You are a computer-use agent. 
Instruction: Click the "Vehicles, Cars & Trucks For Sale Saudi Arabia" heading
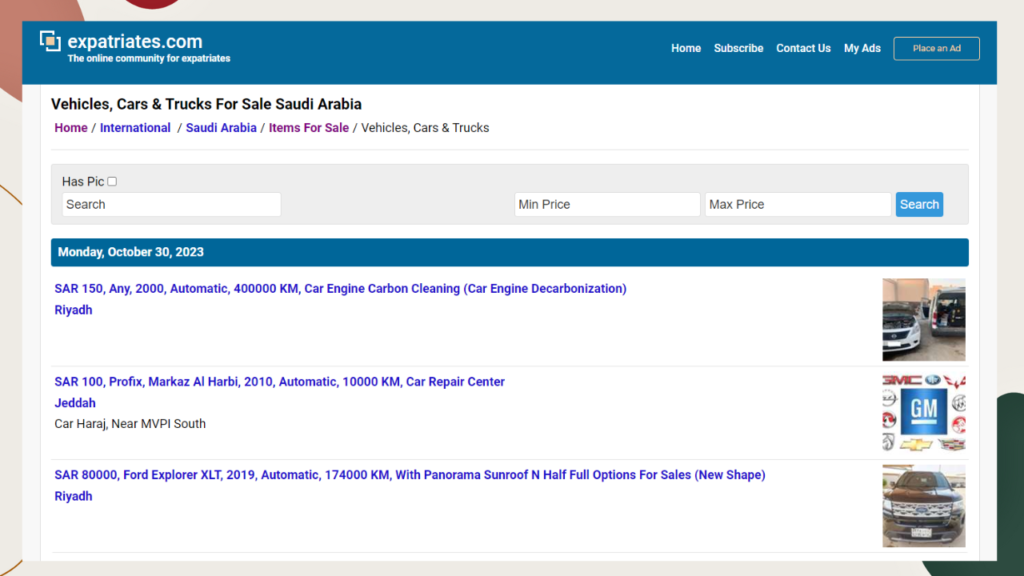[x=206, y=104]
